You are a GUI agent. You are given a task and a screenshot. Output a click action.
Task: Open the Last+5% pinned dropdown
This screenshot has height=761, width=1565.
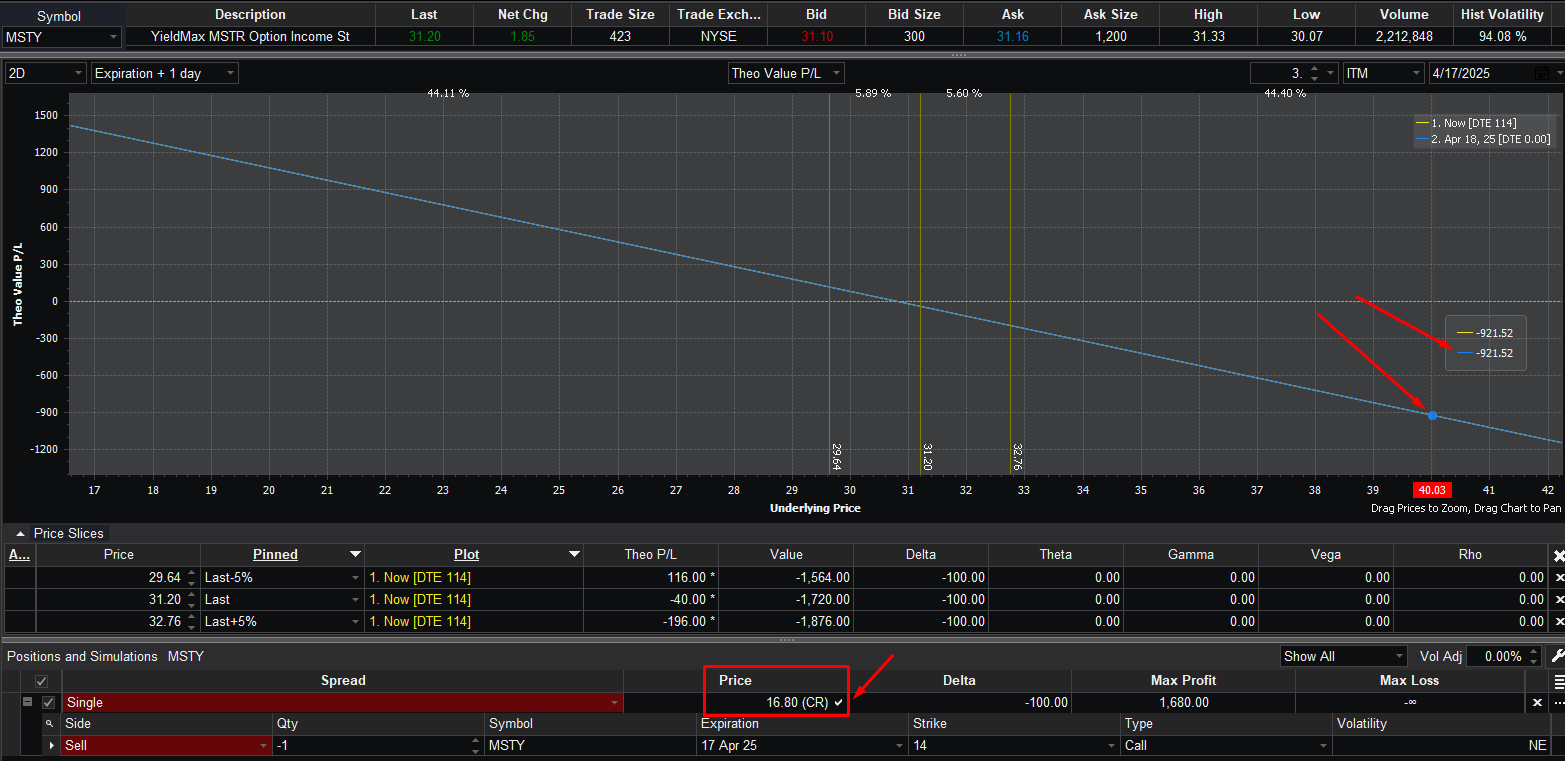tap(355, 622)
